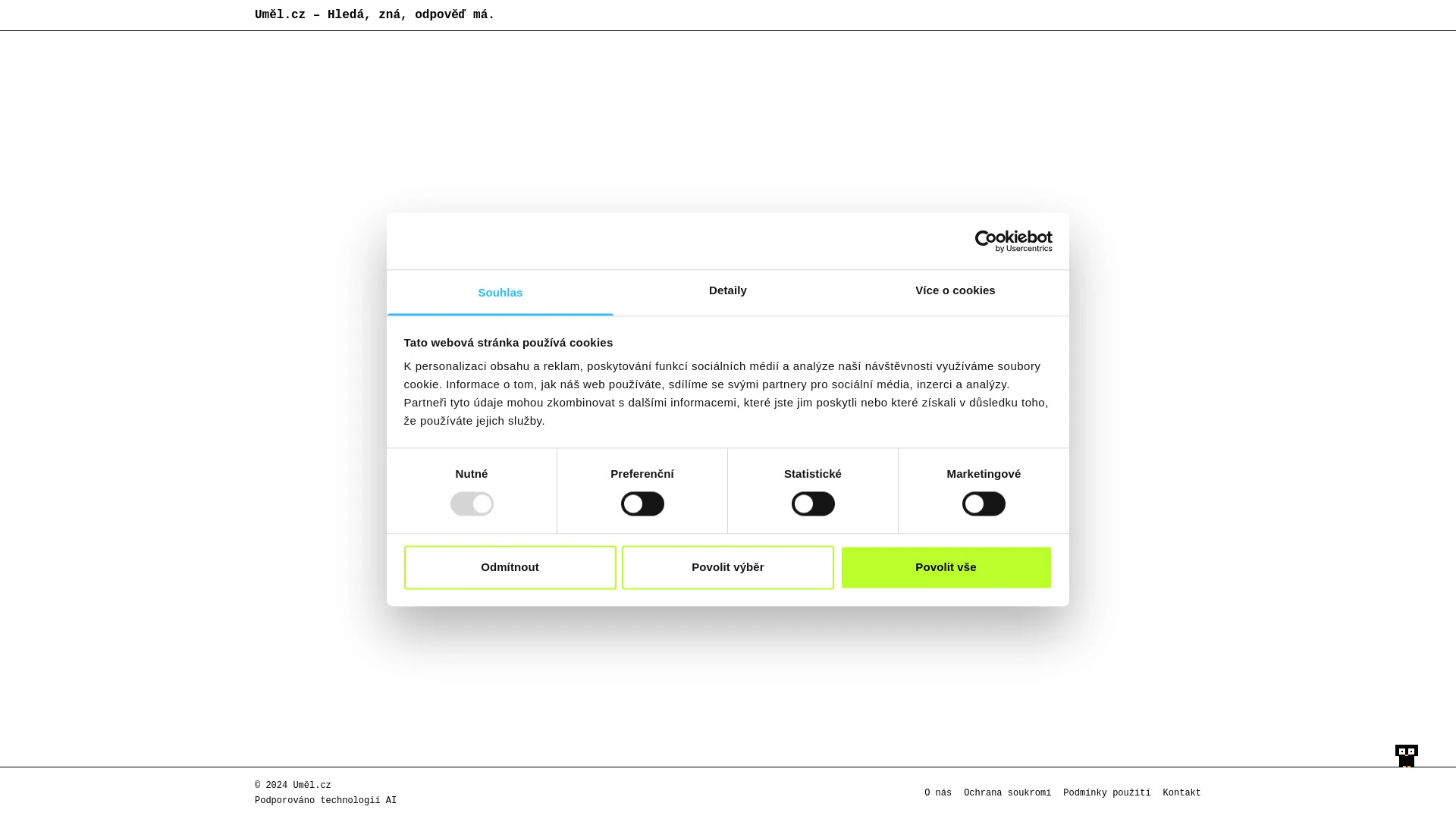Click the Cookiebot by Usercentrics logo

(x=1014, y=241)
